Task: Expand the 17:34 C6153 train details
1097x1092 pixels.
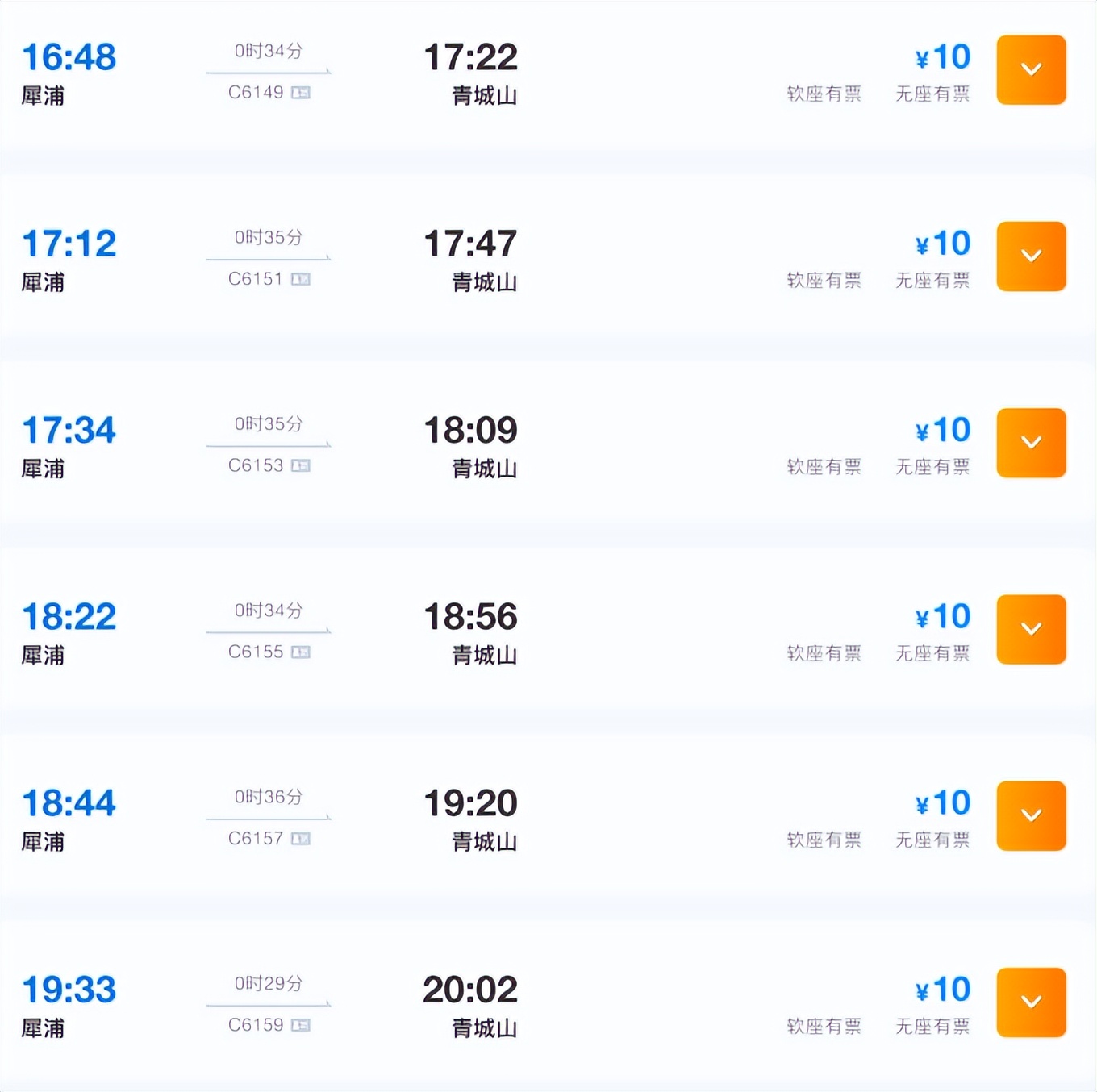Action: point(1031,443)
